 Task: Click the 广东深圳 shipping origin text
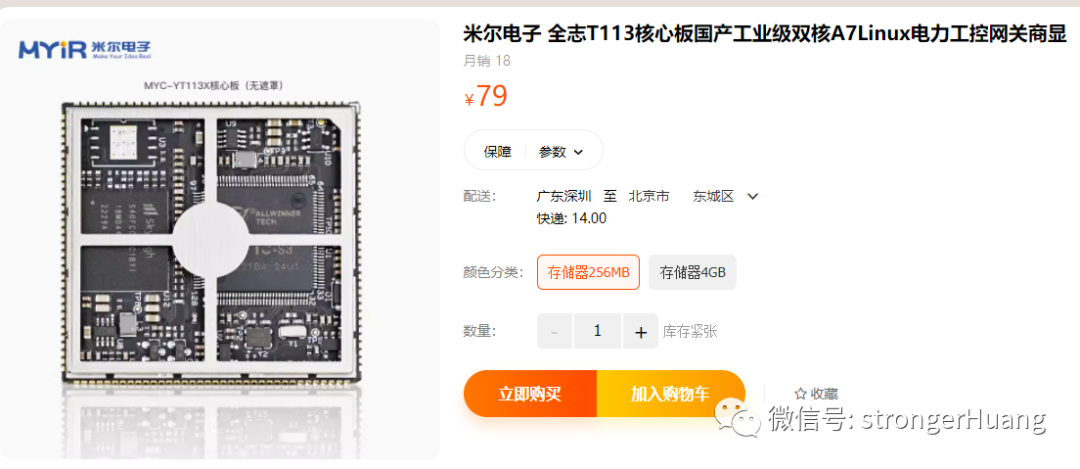click(564, 196)
